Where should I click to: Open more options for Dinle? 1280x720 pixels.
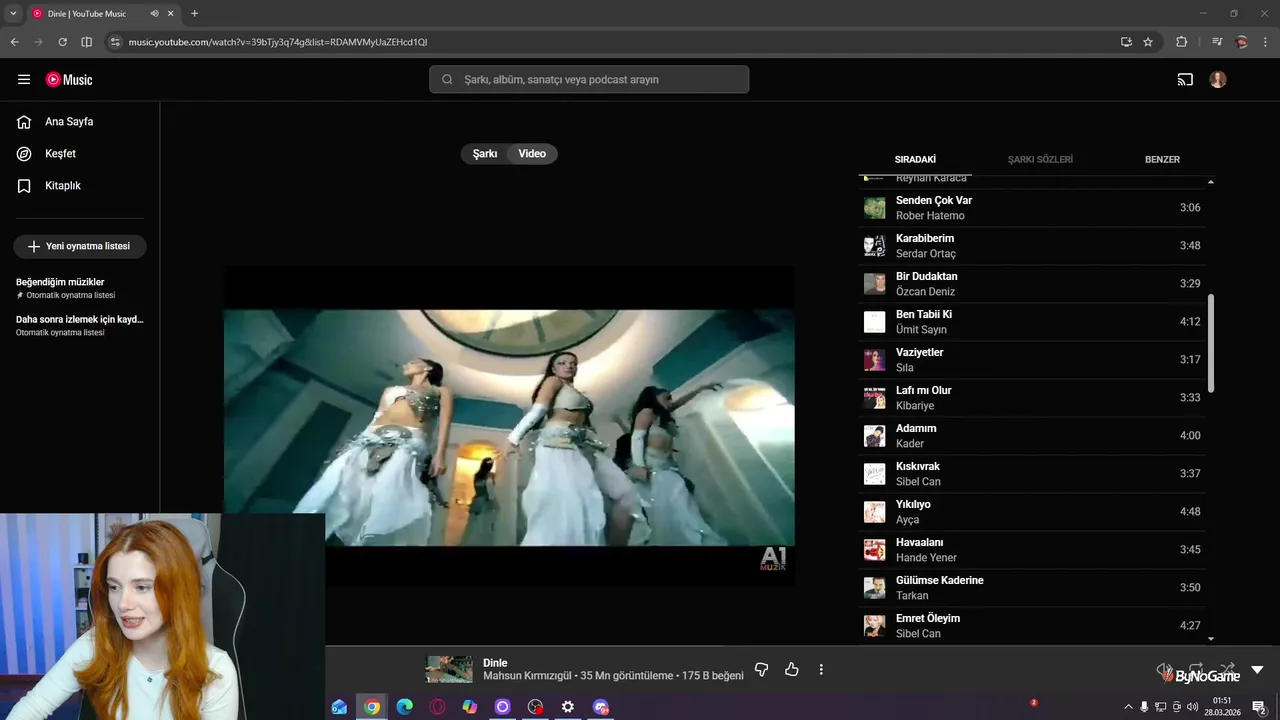(x=821, y=669)
